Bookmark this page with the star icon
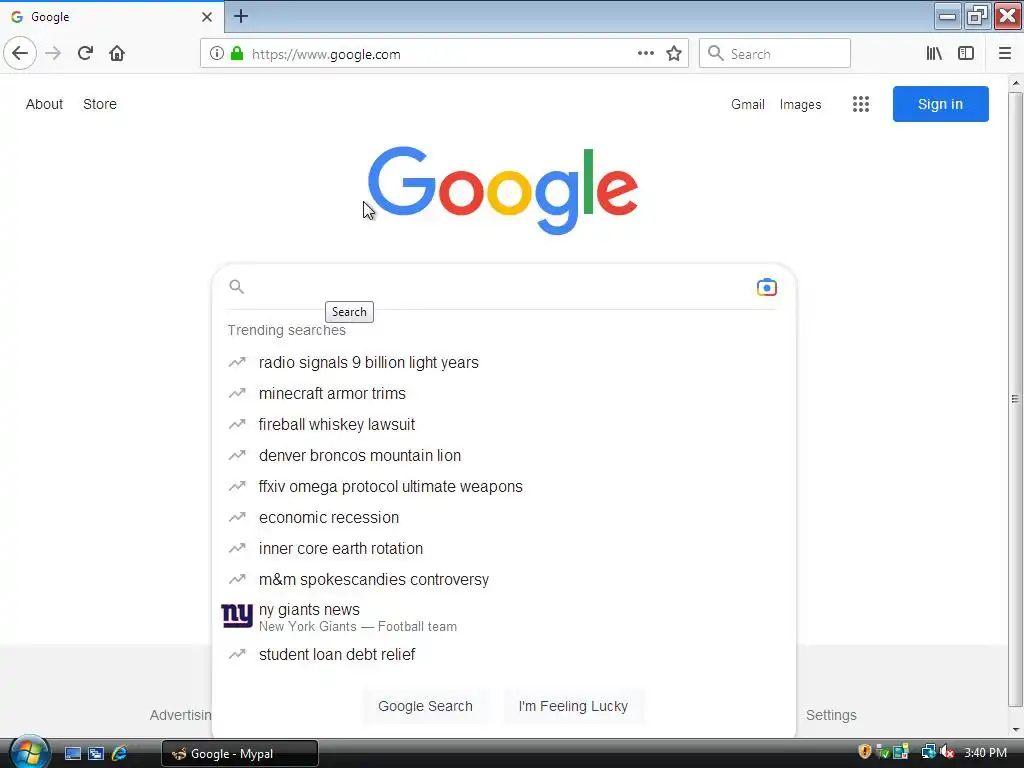Image resolution: width=1024 pixels, height=768 pixels. (674, 54)
